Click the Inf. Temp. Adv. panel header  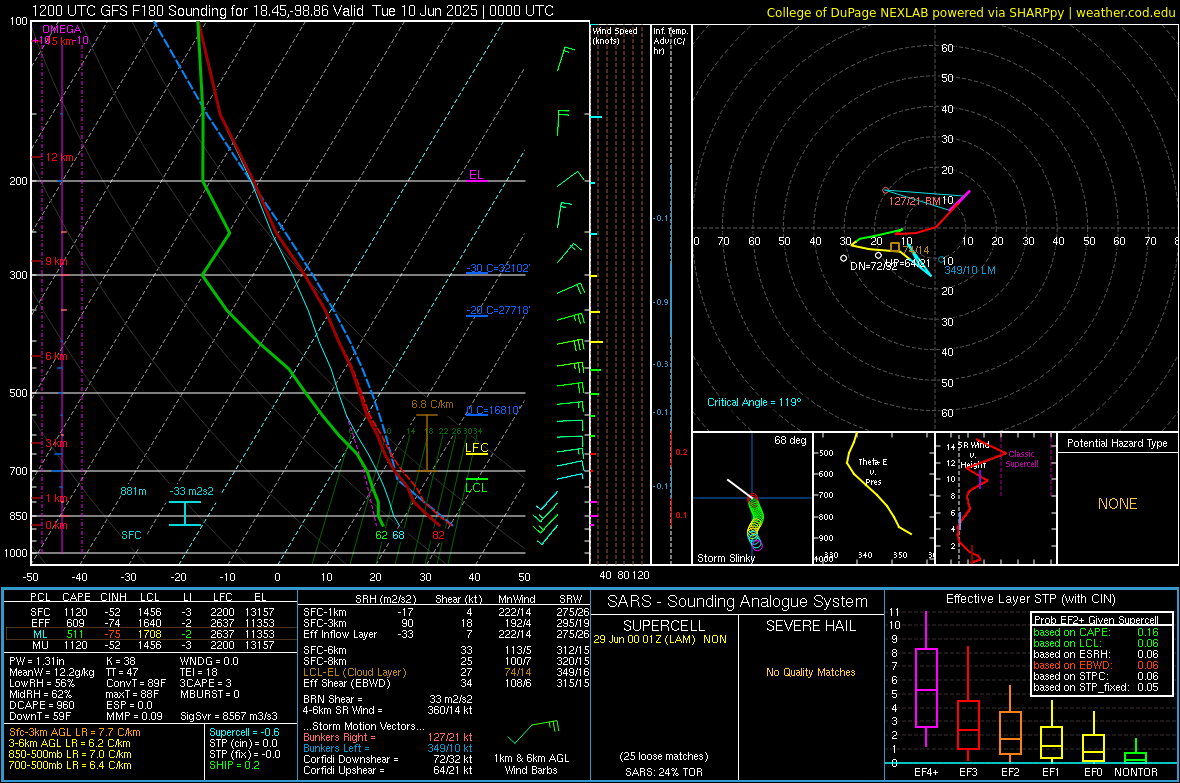tap(671, 41)
